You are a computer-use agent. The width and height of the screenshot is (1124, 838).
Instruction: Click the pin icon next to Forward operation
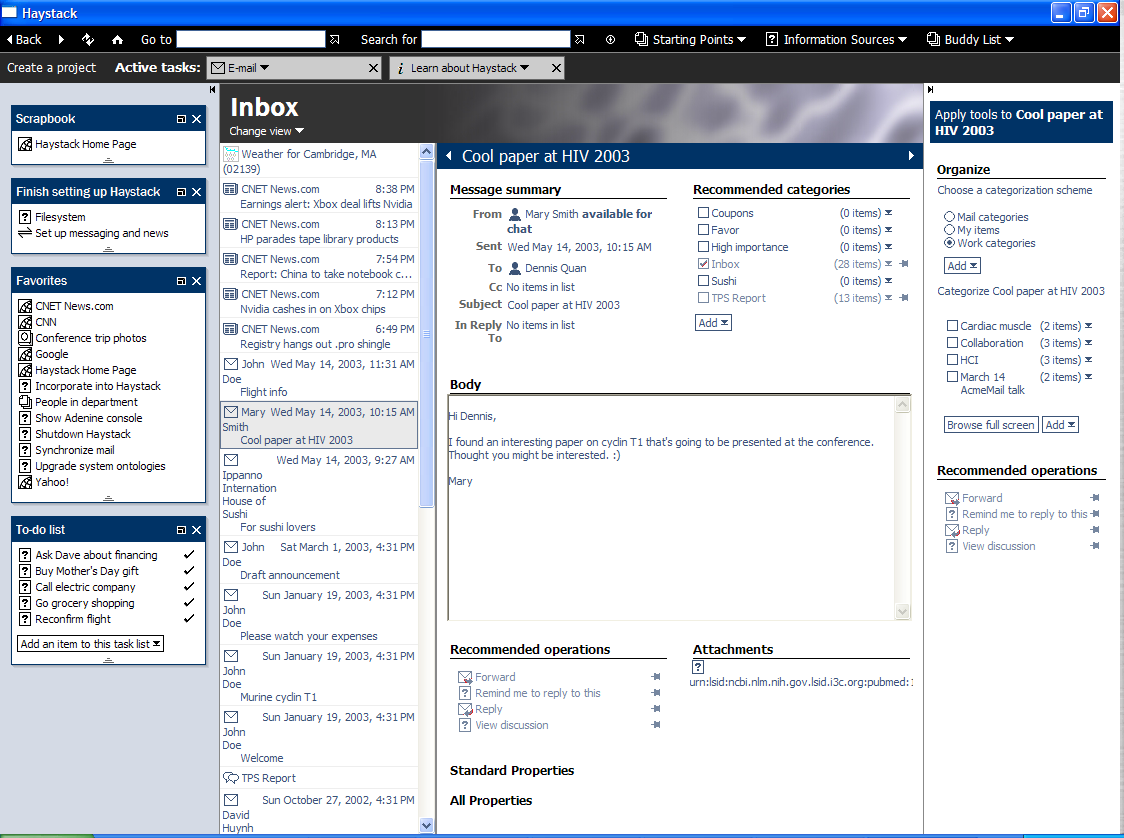[x=656, y=677]
